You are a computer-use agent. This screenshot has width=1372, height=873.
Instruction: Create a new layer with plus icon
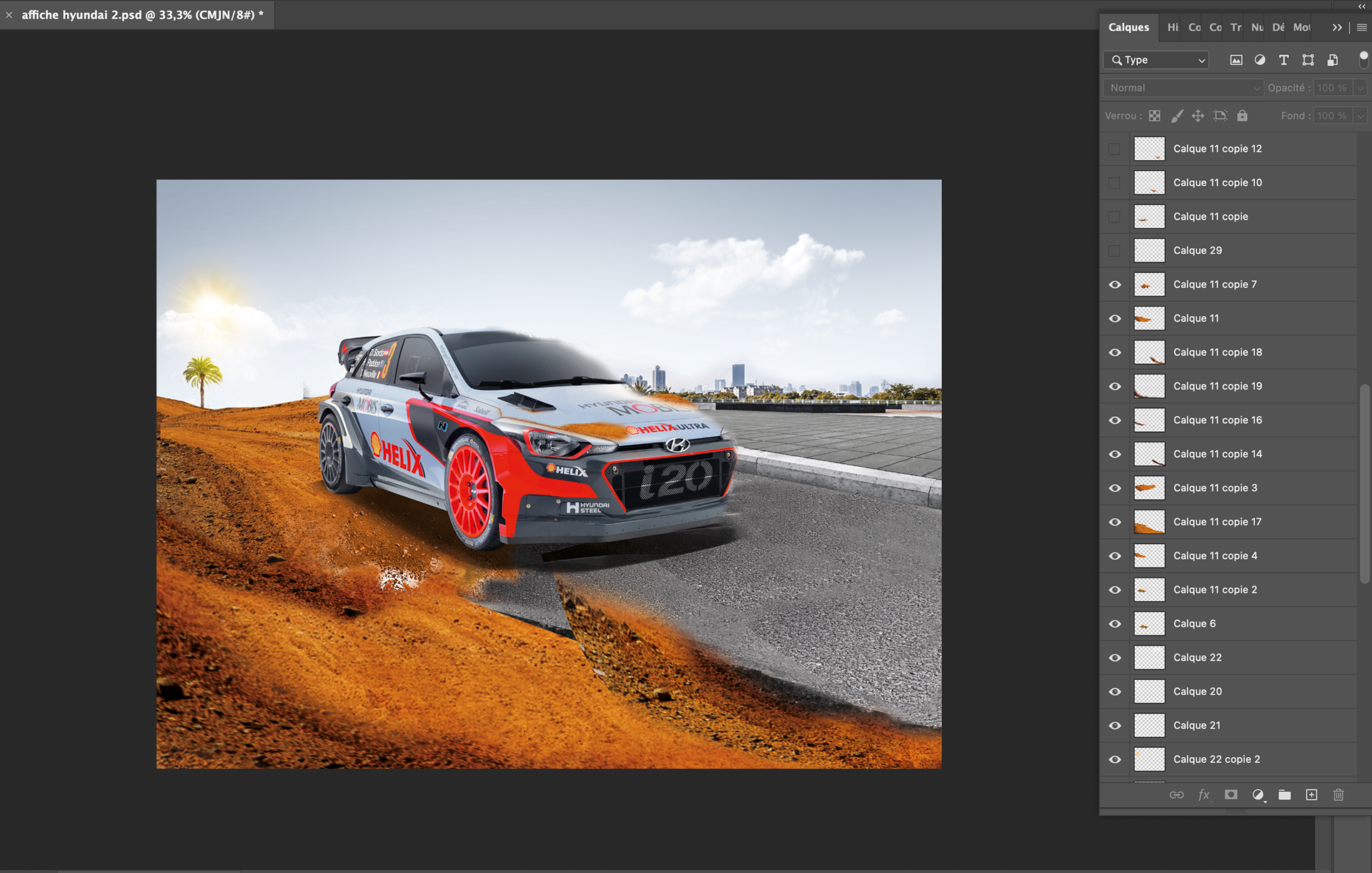tap(1311, 795)
